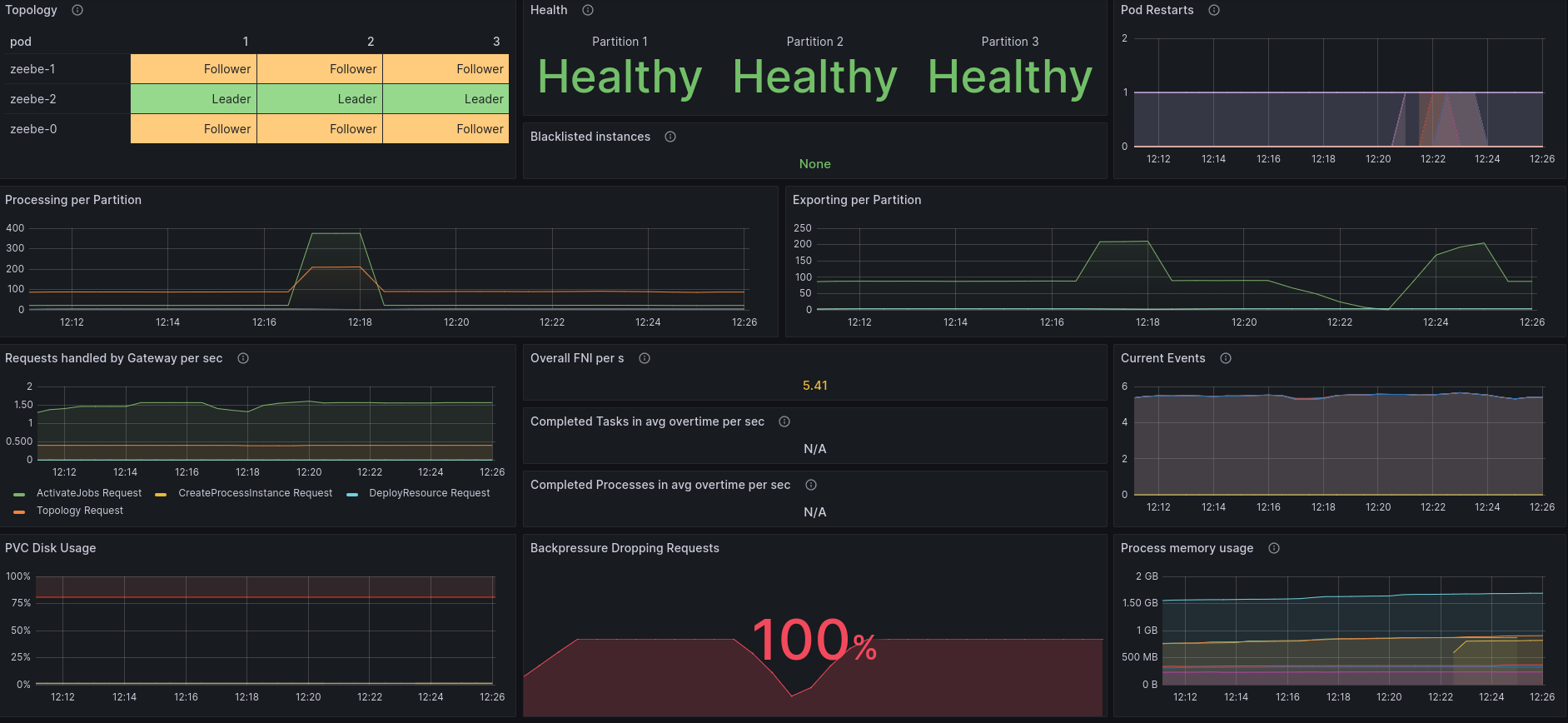
Task: Open info icon for Completed Tasks panel
Action: [x=784, y=421]
